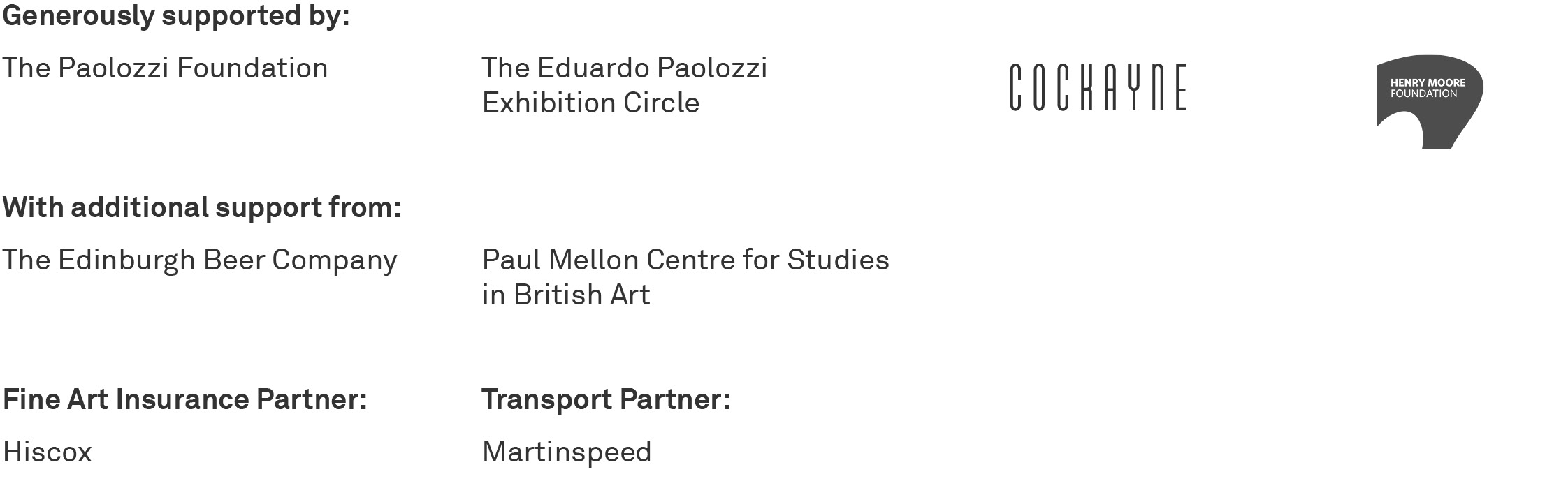Select the Martinspeed transport partner name
Image resolution: width=1568 pixels, height=495 pixels.
pyautogui.click(x=566, y=452)
